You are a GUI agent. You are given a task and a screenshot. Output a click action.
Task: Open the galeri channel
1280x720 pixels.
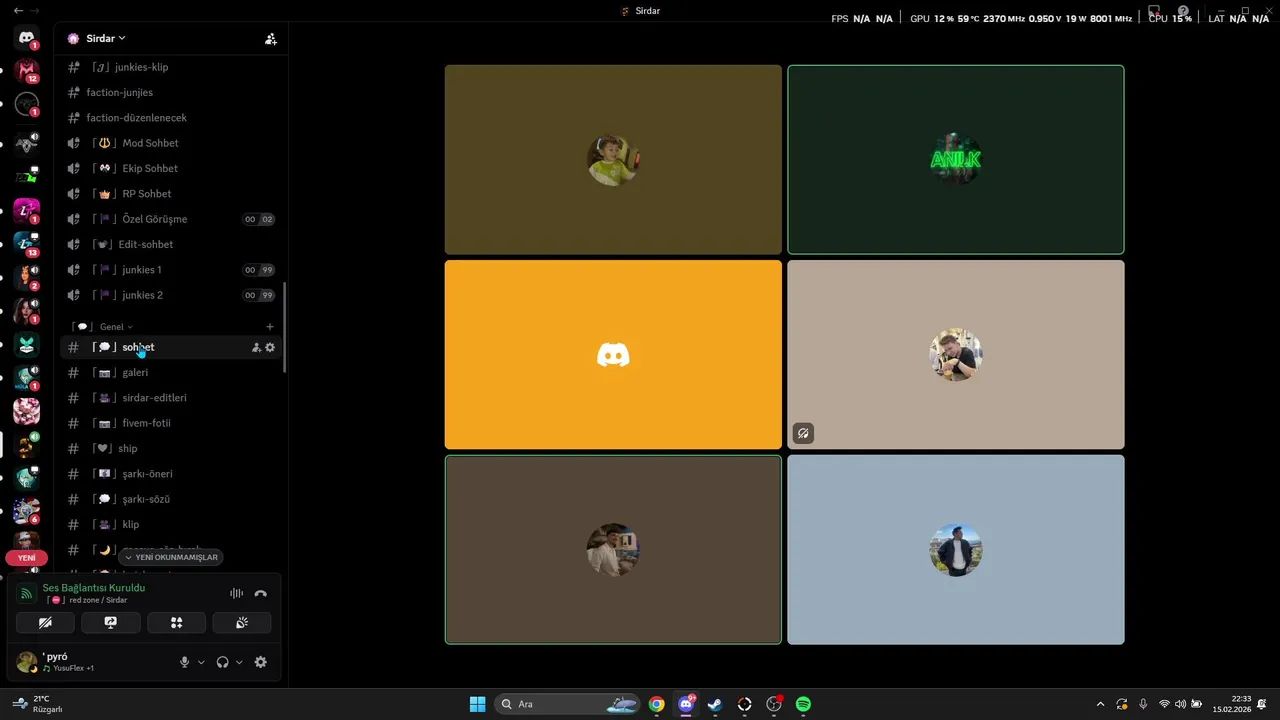170,372
